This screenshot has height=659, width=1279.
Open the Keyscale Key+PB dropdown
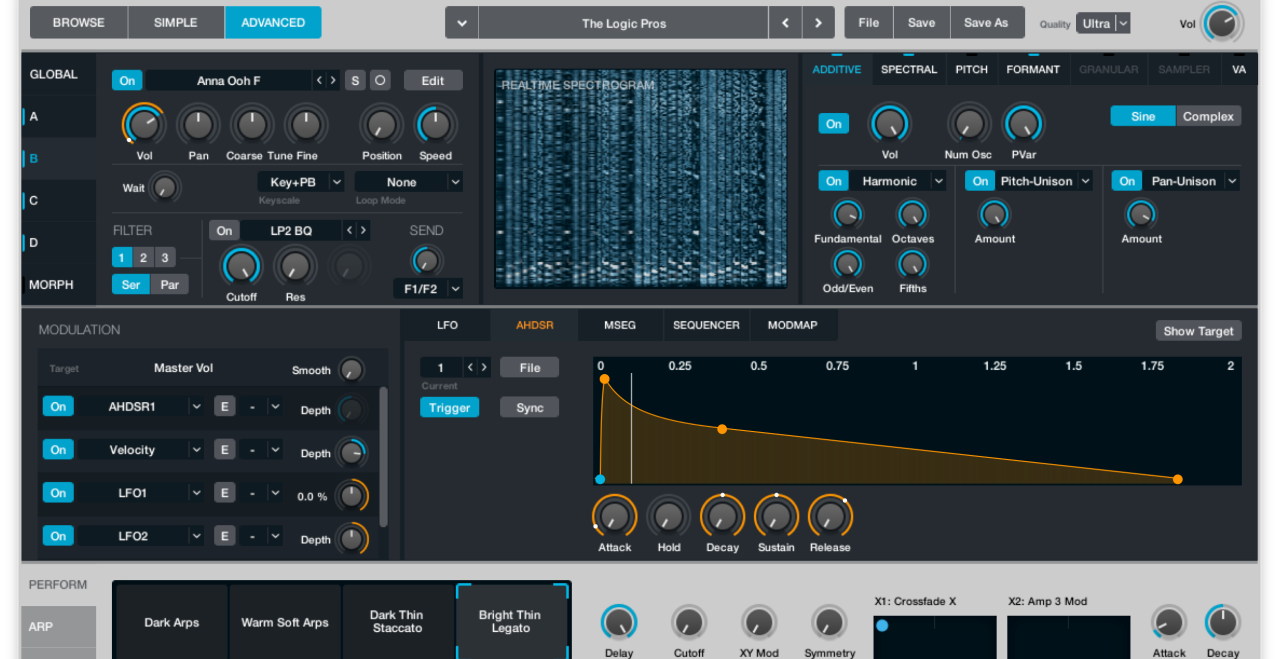300,181
